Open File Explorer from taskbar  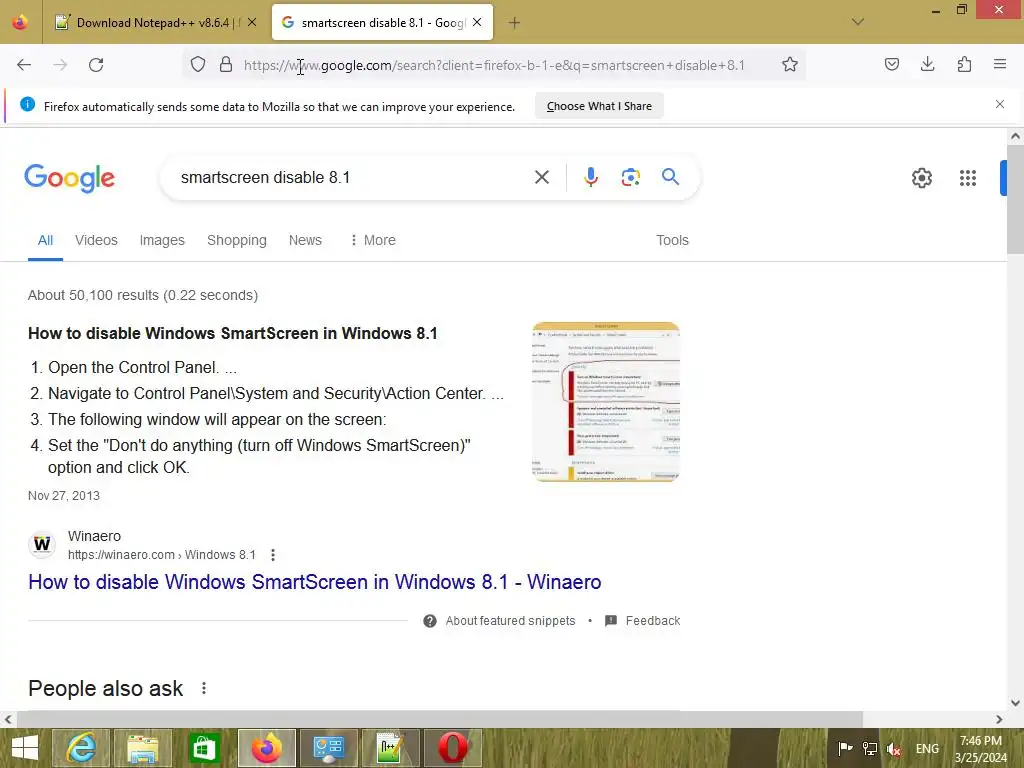[143, 748]
